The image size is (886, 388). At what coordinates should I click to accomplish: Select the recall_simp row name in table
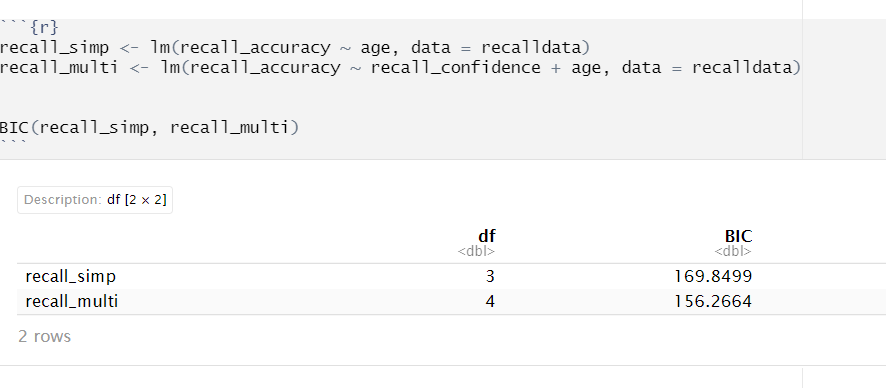tap(71, 277)
